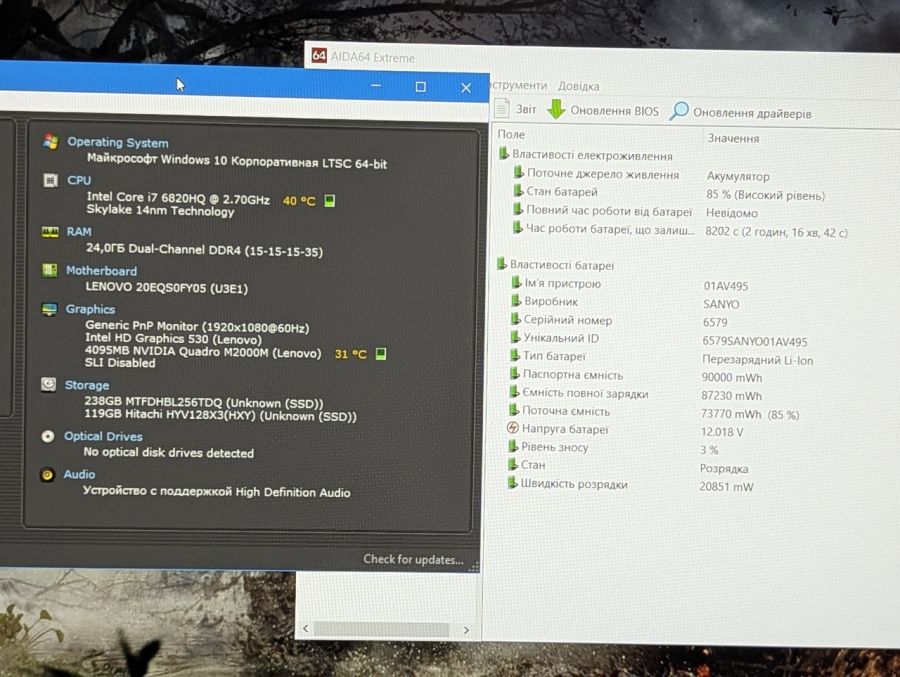Click the Швидкість розрядки row icon
900x677 pixels.
pos(512,483)
